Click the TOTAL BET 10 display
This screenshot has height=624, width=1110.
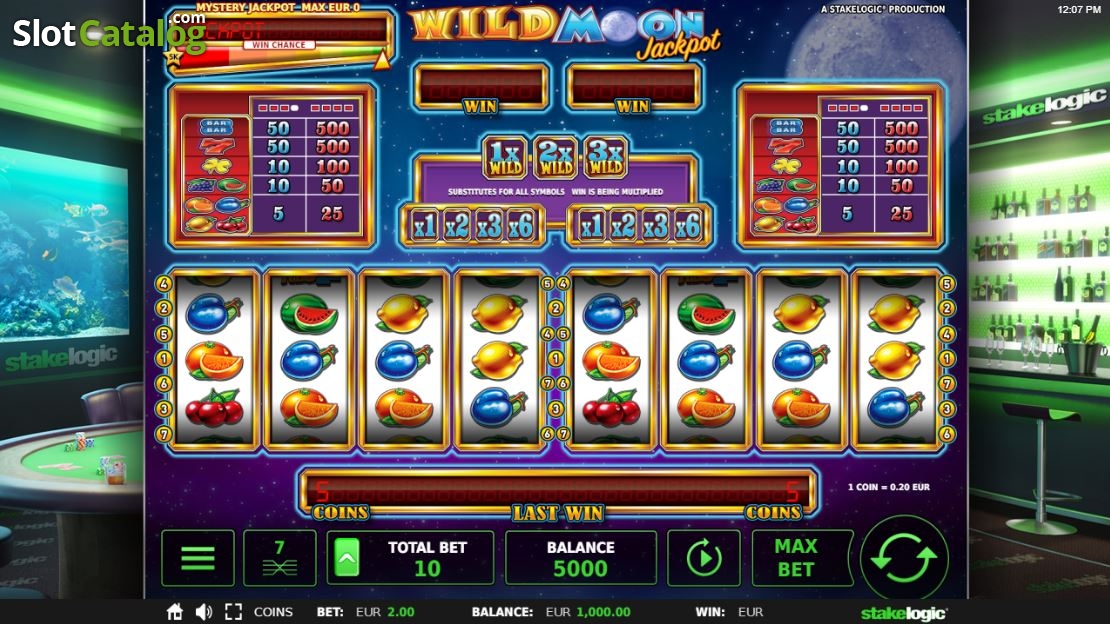pyautogui.click(x=411, y=558)
